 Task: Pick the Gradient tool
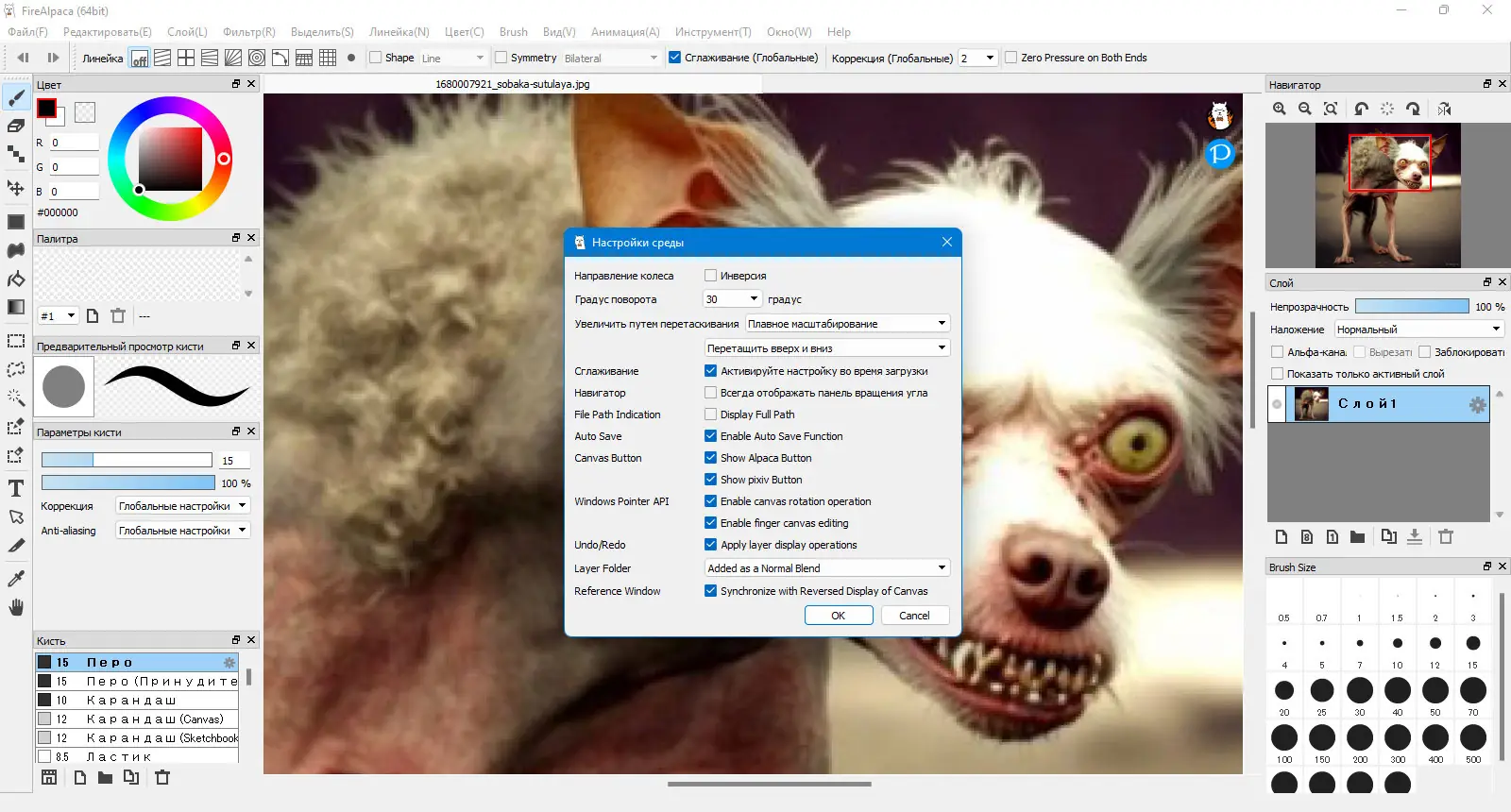point(16,307)
